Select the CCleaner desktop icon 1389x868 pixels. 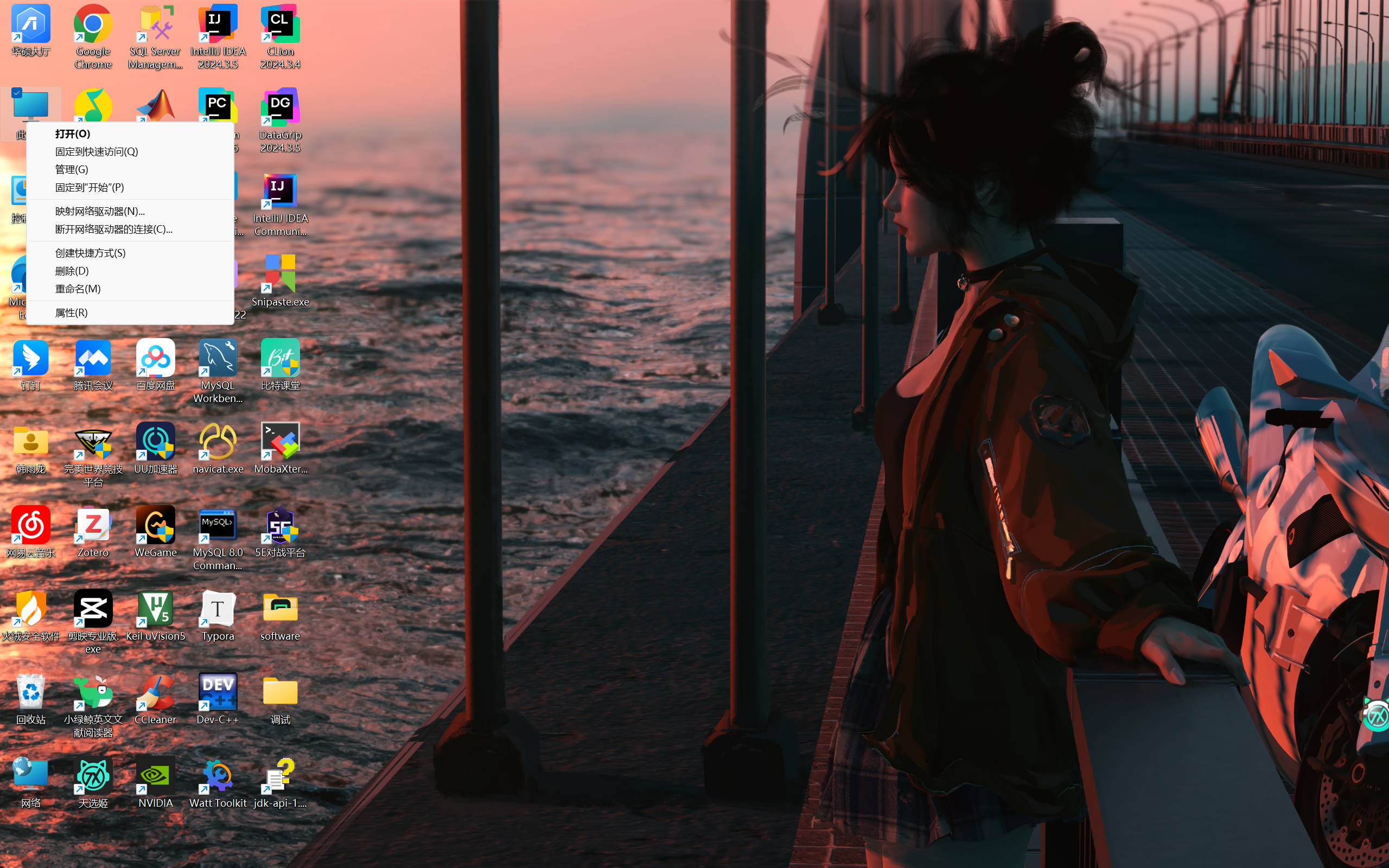(156, 693)
